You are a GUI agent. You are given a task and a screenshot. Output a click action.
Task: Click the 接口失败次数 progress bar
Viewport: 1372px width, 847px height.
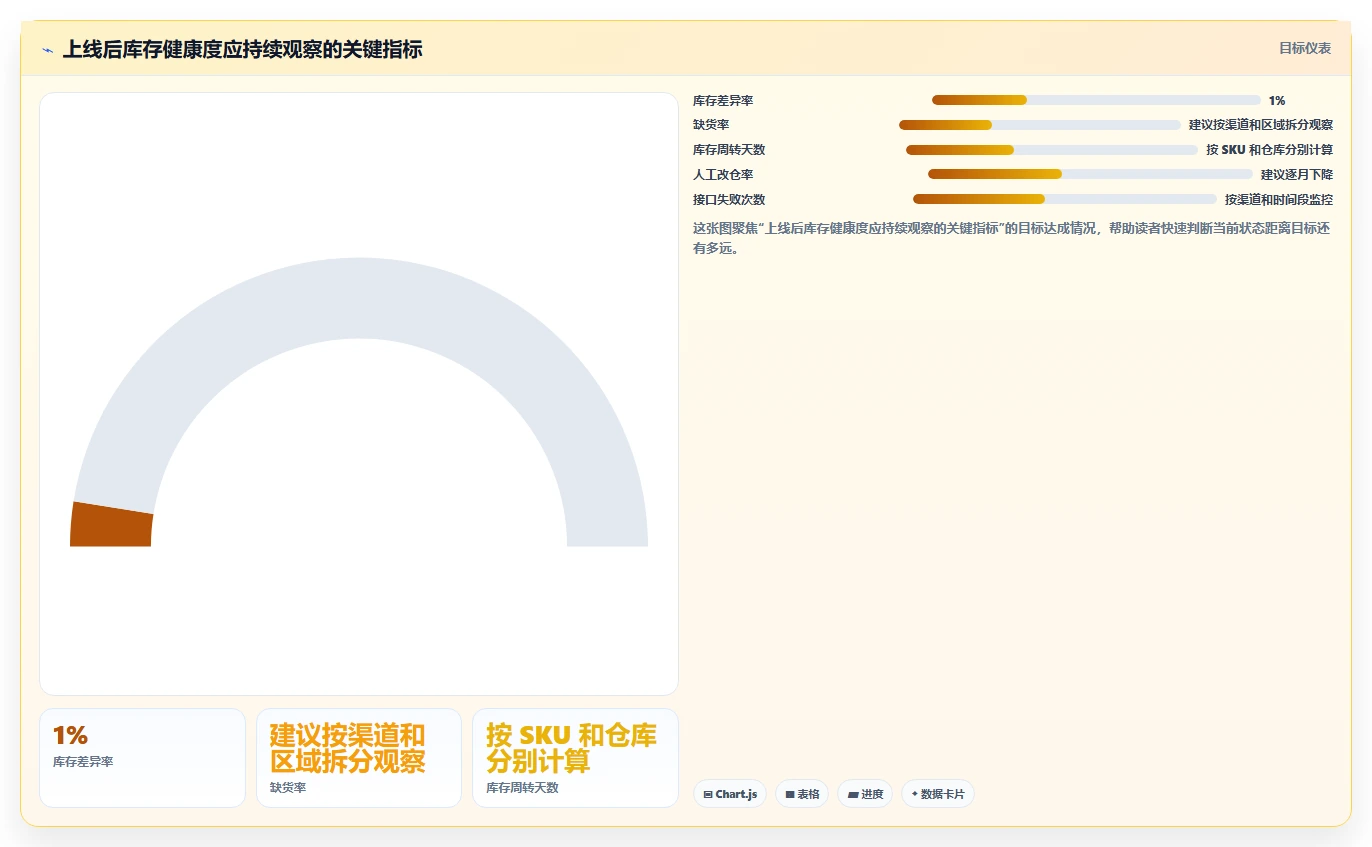pyautogui.click(x=1065, y=199)
